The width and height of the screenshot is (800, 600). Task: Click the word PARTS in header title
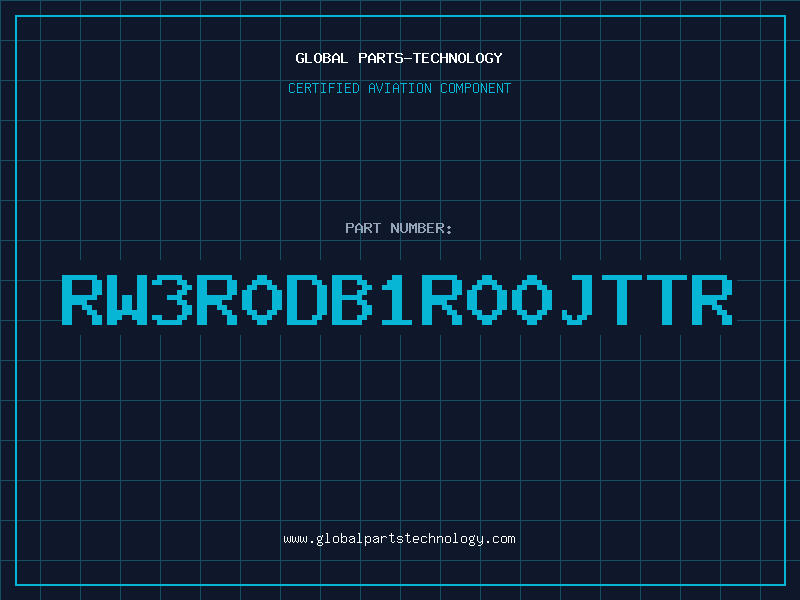coord(381,58)
